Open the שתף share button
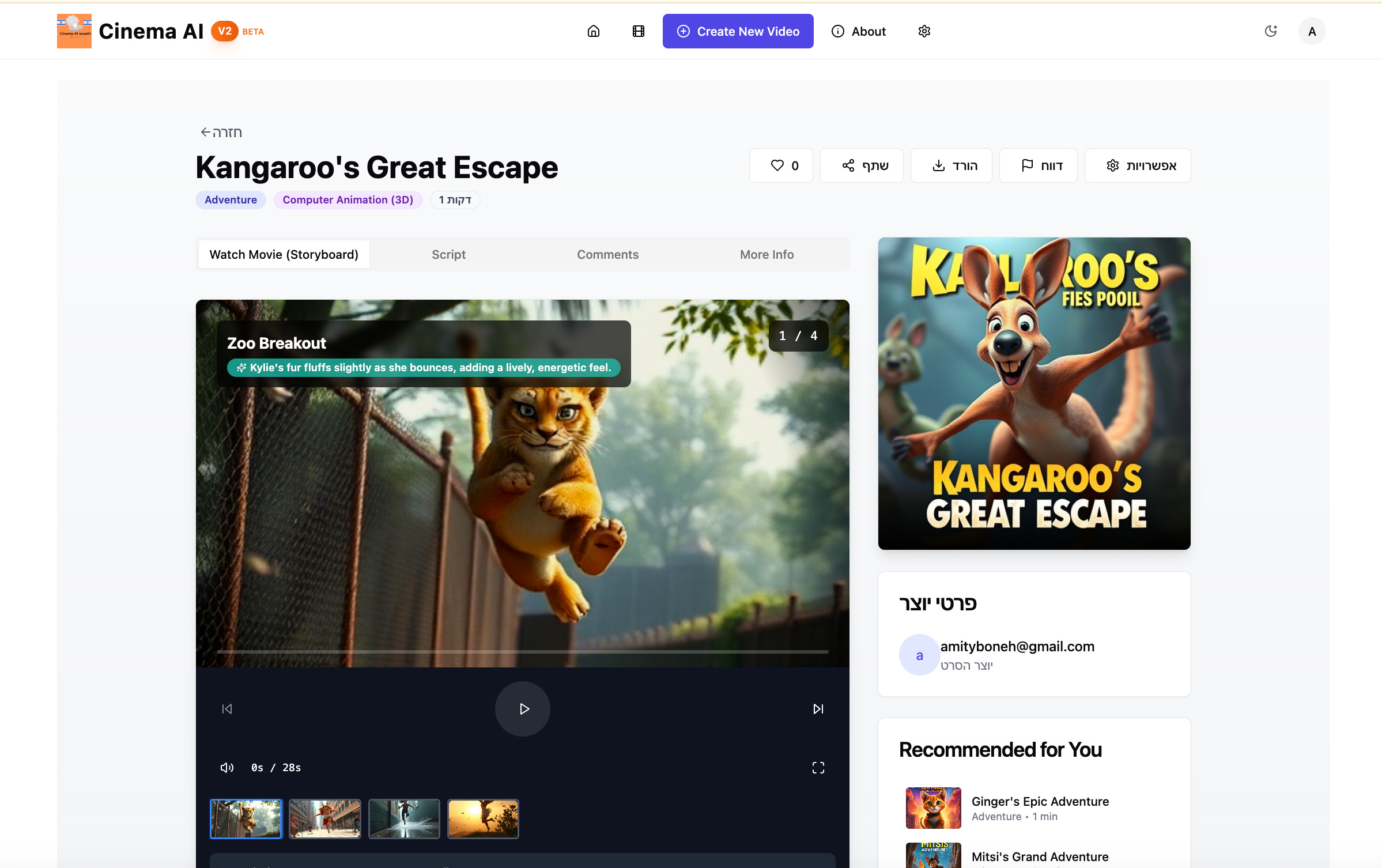The image size is (1382, 868). (x=862, y=165)
